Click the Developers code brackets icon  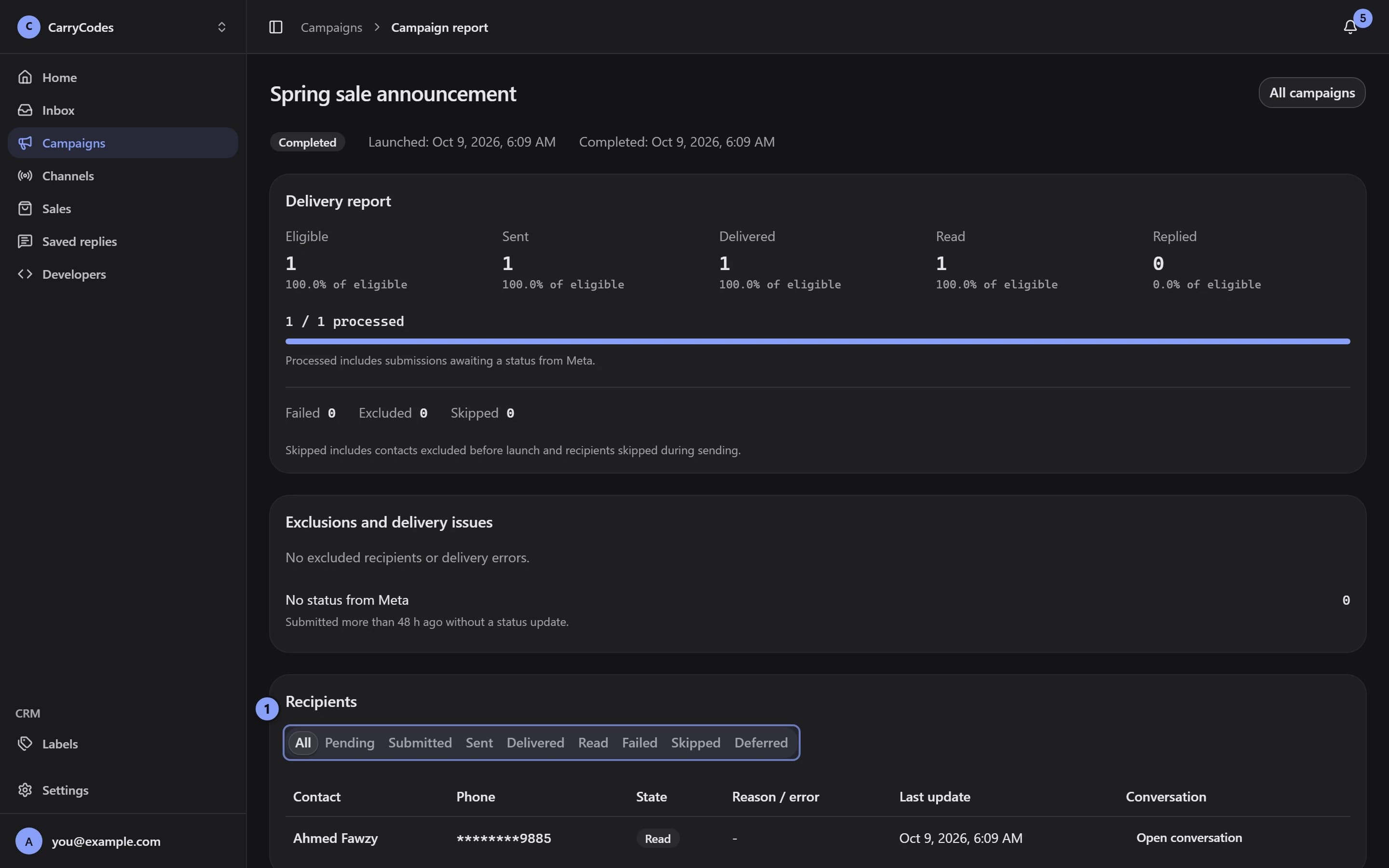(x=25, y=273)
